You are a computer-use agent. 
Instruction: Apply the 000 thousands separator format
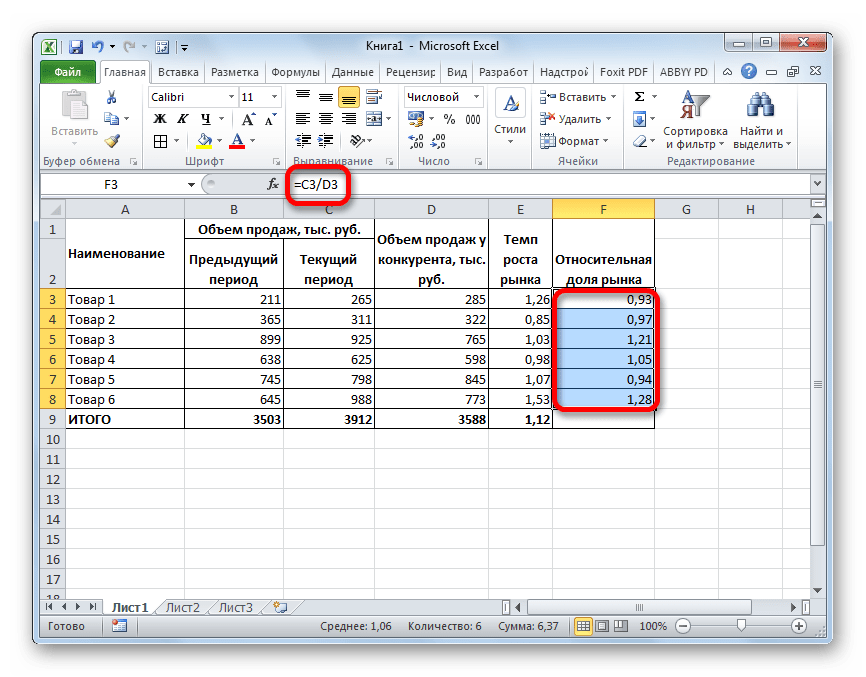click(x=473, y=119)
